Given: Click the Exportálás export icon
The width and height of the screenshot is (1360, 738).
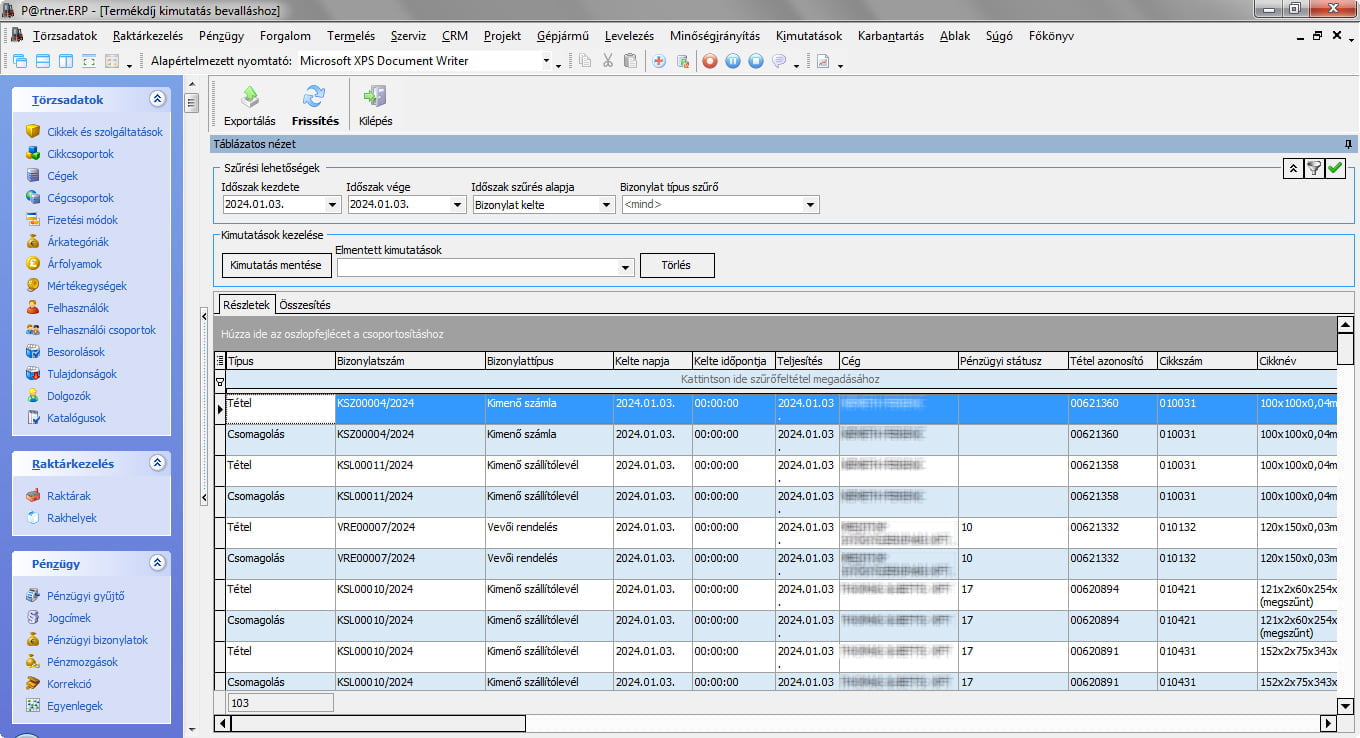Looking at the screenshot, I should tap(249, 98).
